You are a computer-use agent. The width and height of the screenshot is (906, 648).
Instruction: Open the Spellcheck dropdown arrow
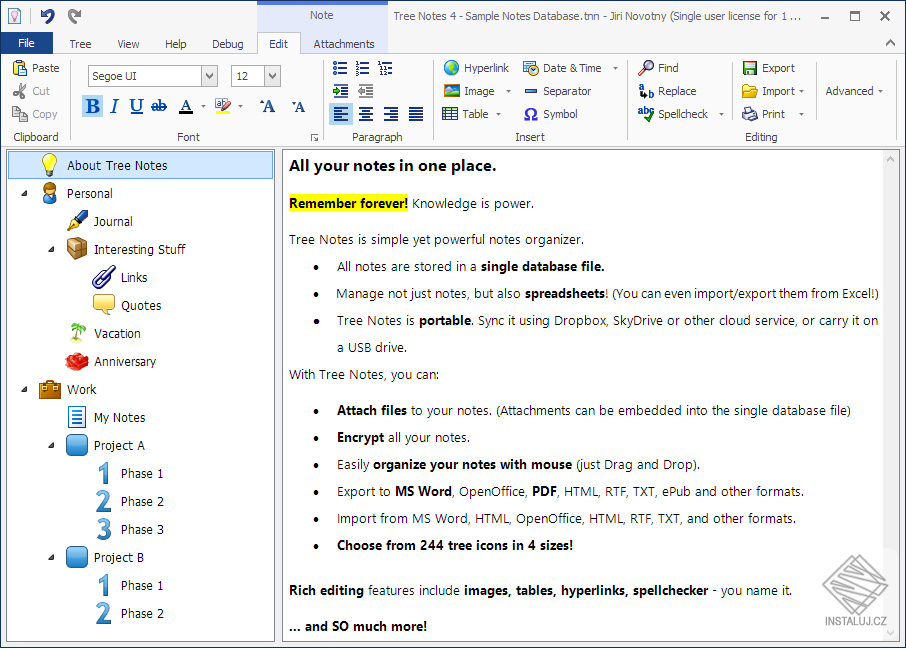[x=721, y=114]
